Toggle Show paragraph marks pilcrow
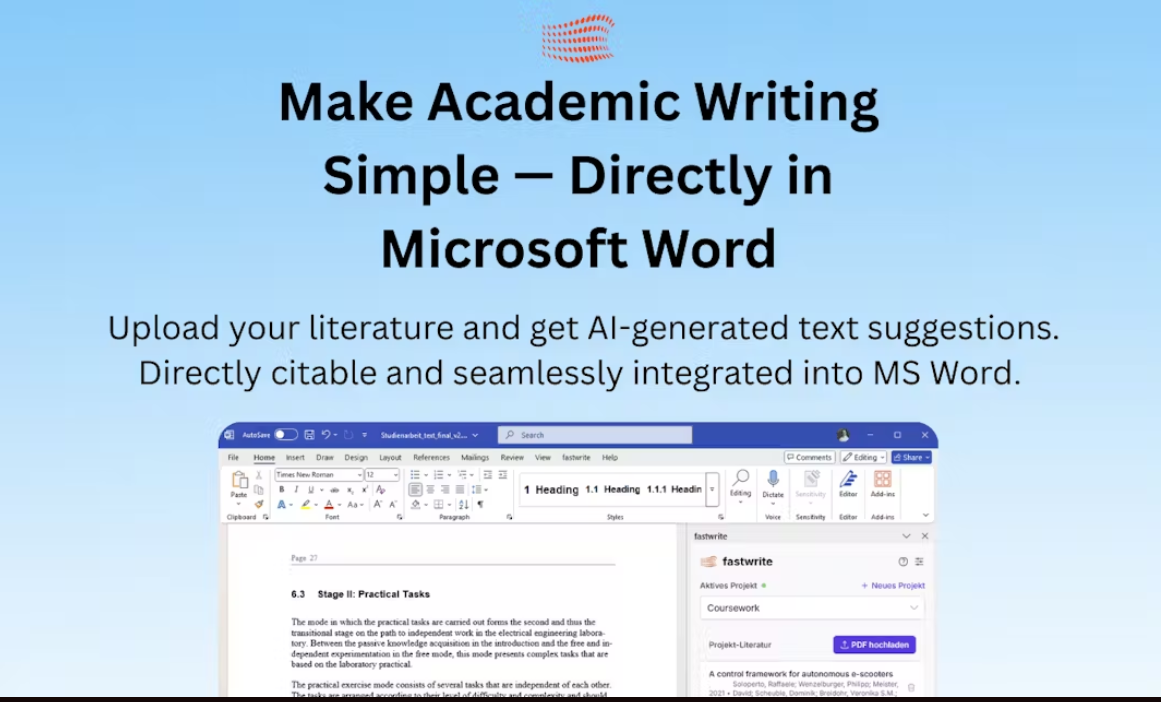The image size is (1161, 702). (x=480, y=504)
